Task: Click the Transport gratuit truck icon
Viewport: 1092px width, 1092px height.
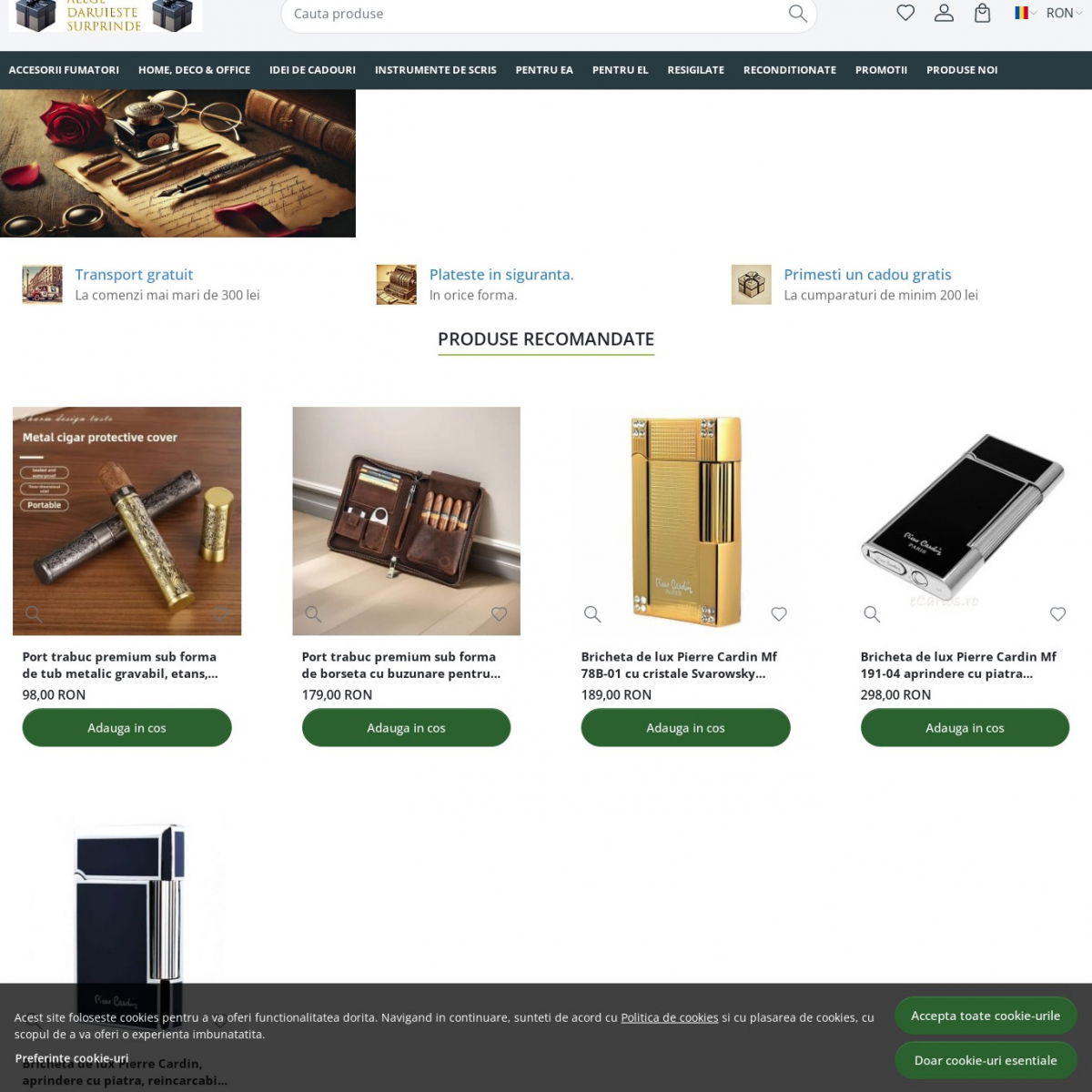Action: [42, 285]
